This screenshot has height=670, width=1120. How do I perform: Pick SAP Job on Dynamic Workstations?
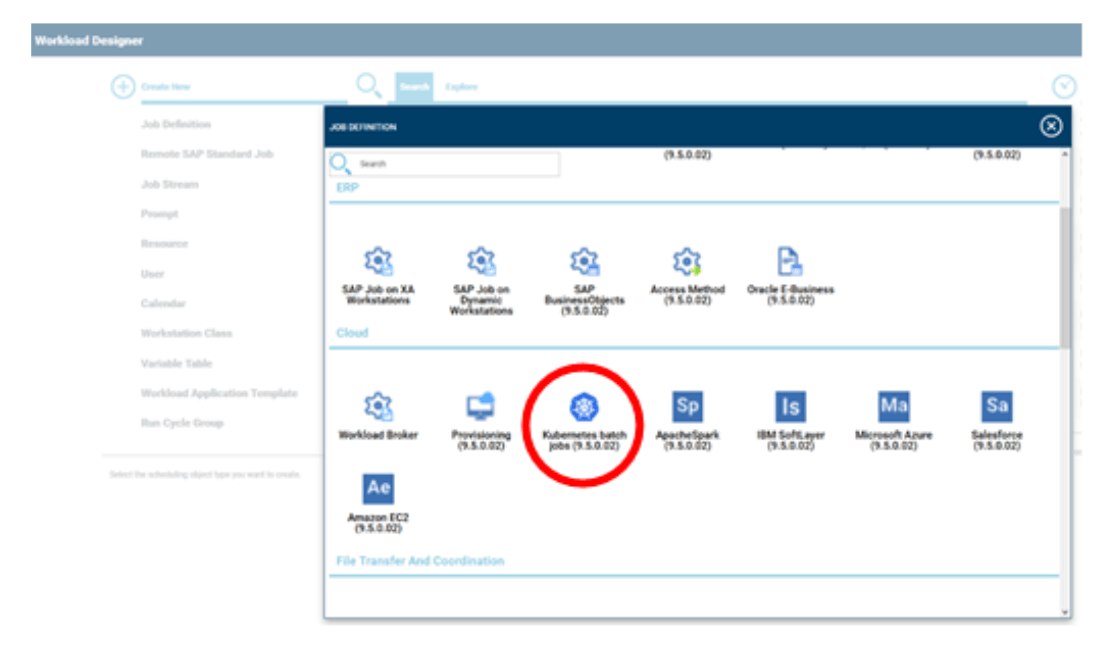[x=481, y=262]
